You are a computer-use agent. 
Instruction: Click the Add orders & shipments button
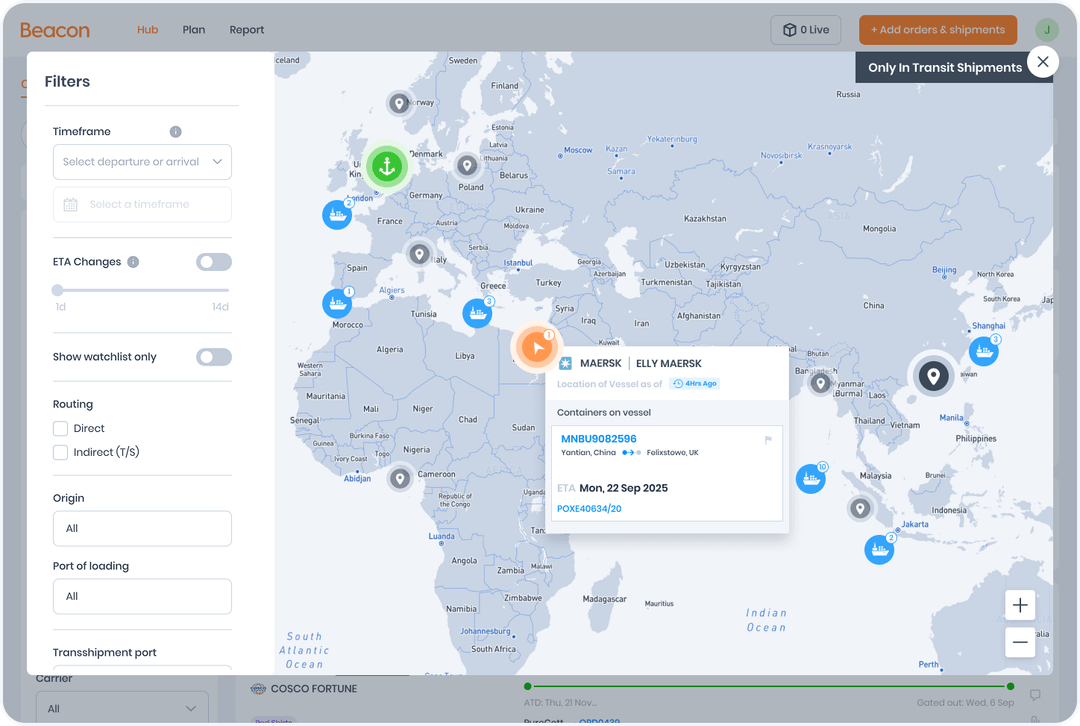point(937,29)
